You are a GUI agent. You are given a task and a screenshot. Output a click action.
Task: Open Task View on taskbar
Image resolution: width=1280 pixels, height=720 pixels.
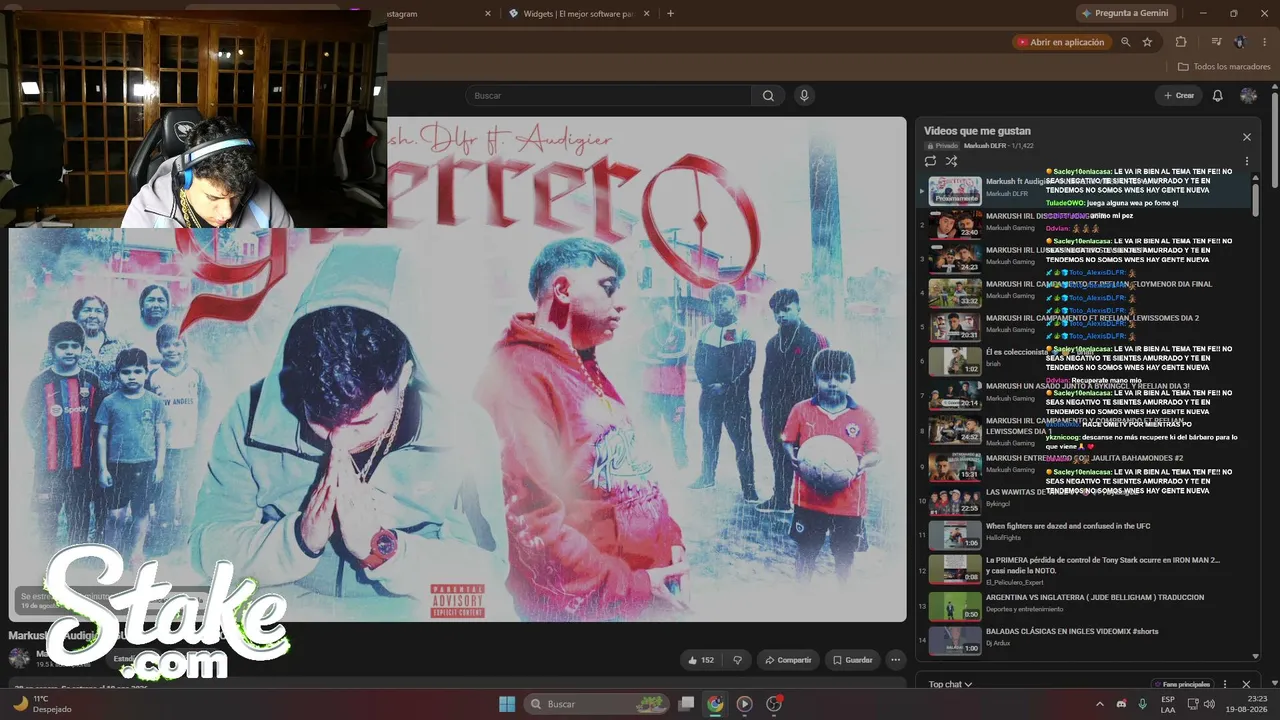(x=686, y=704)
